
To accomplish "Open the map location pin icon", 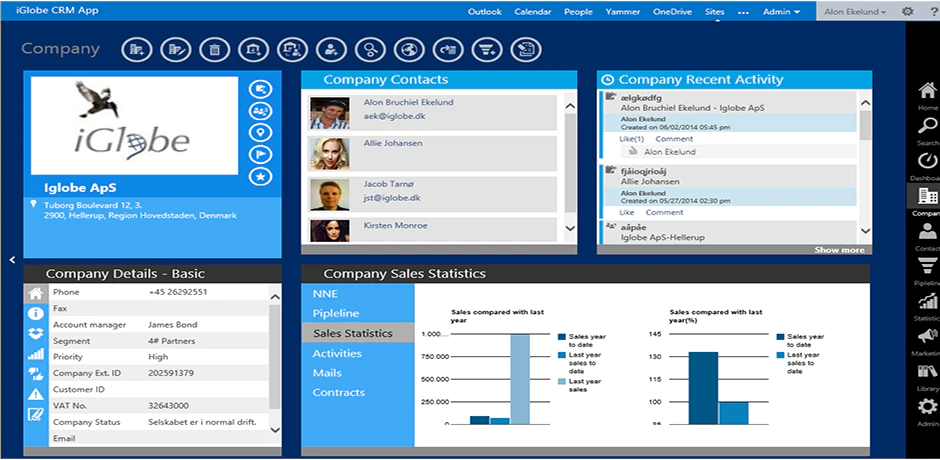I will [x=260, y=133].
